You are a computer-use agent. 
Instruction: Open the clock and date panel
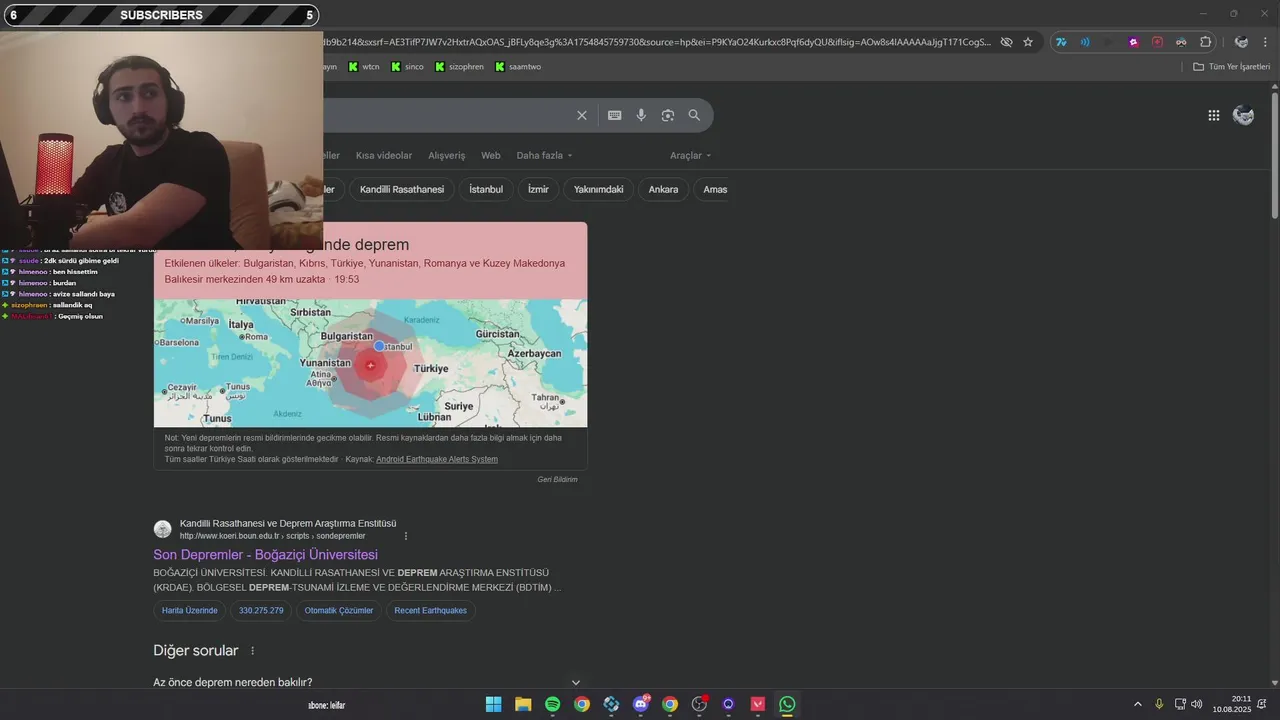tap(1232, 704)
